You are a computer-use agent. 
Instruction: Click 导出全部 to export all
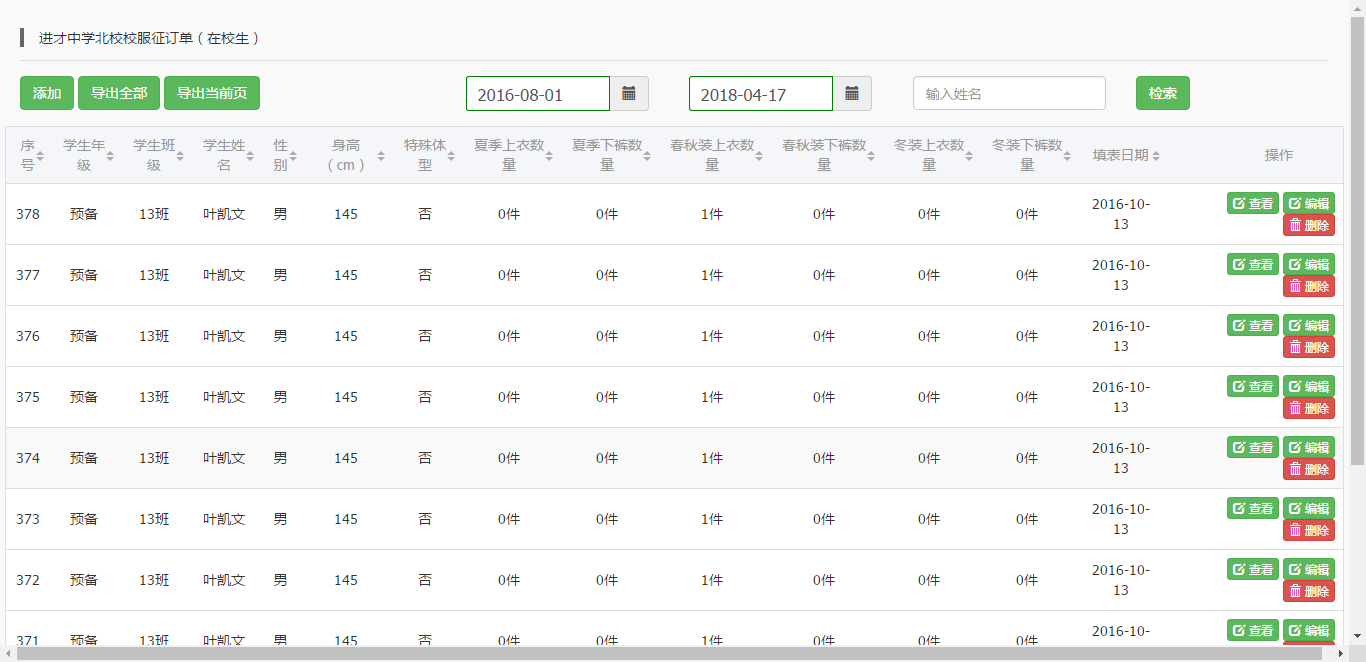coord(119,93)
